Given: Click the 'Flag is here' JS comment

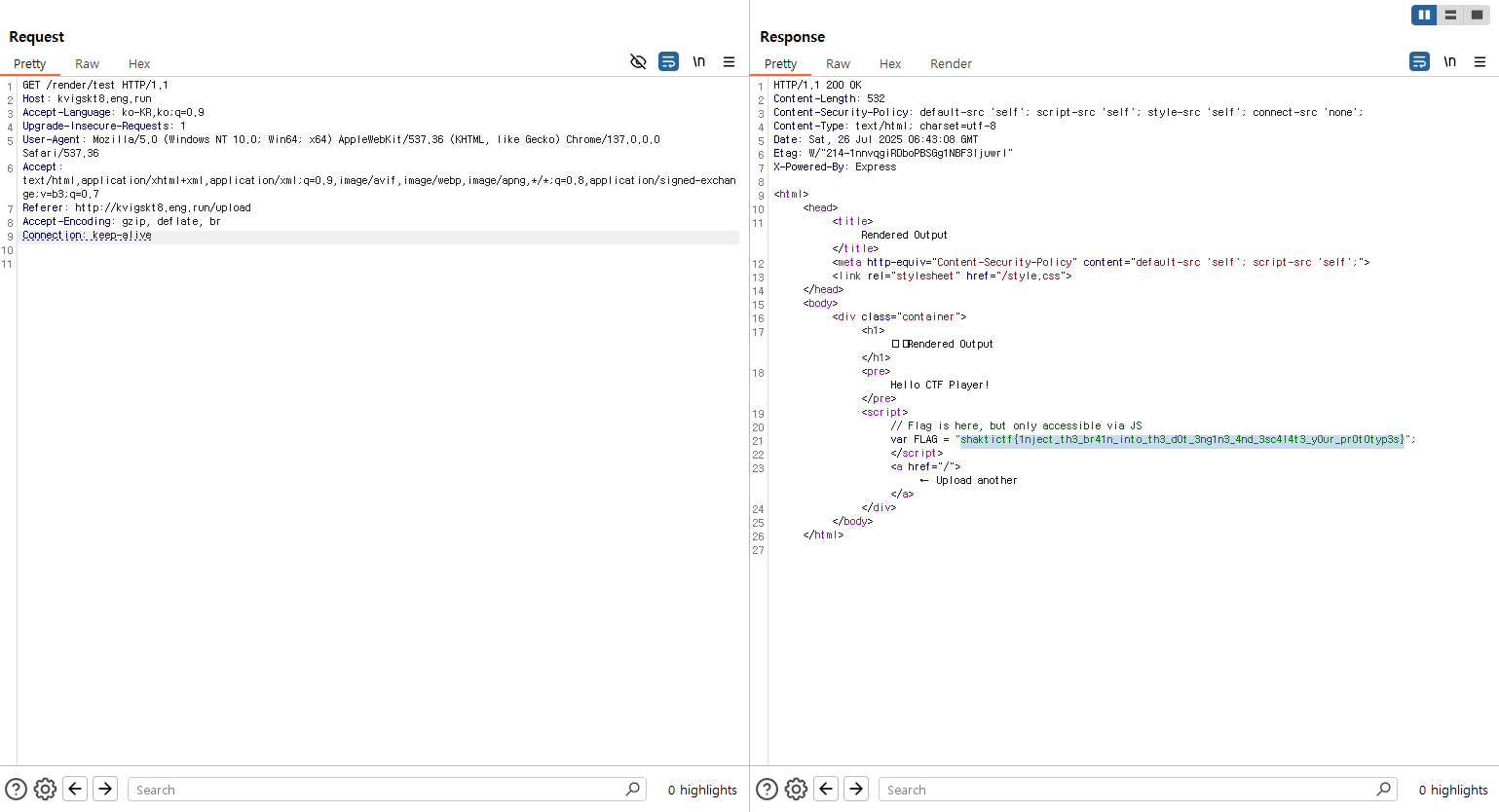Looking at the screenshot, I should point(1016,425).
